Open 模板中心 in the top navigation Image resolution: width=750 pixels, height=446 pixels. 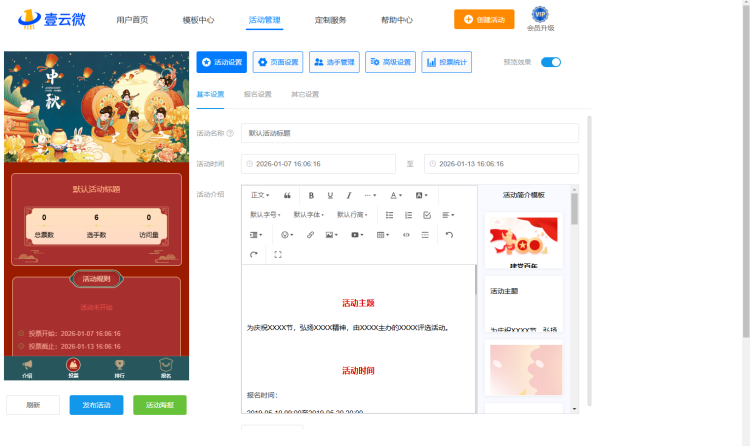pos(198,20)
